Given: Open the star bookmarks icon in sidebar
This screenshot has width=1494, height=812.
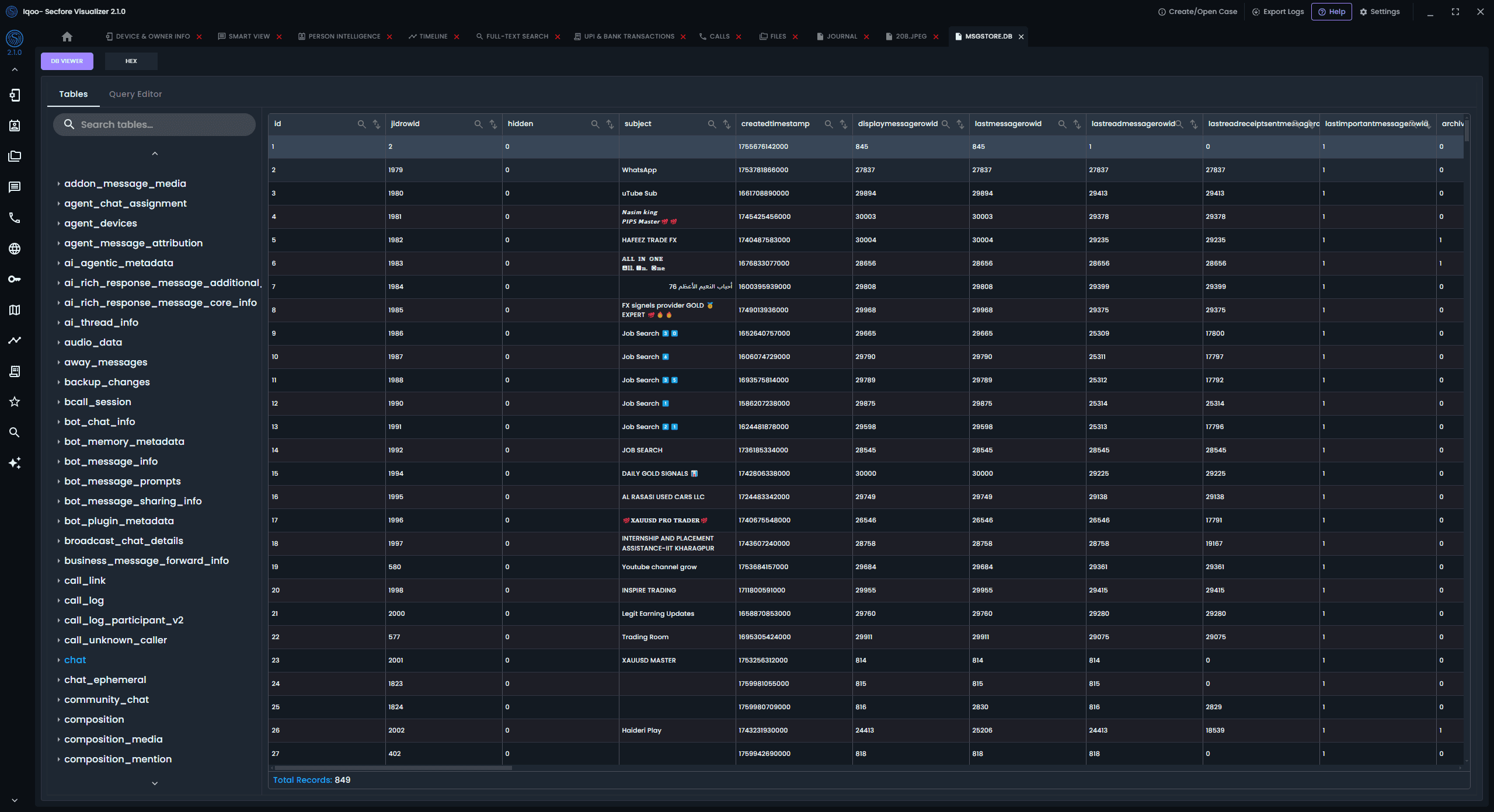Looking at the screenshot, I should coord(15,402).
